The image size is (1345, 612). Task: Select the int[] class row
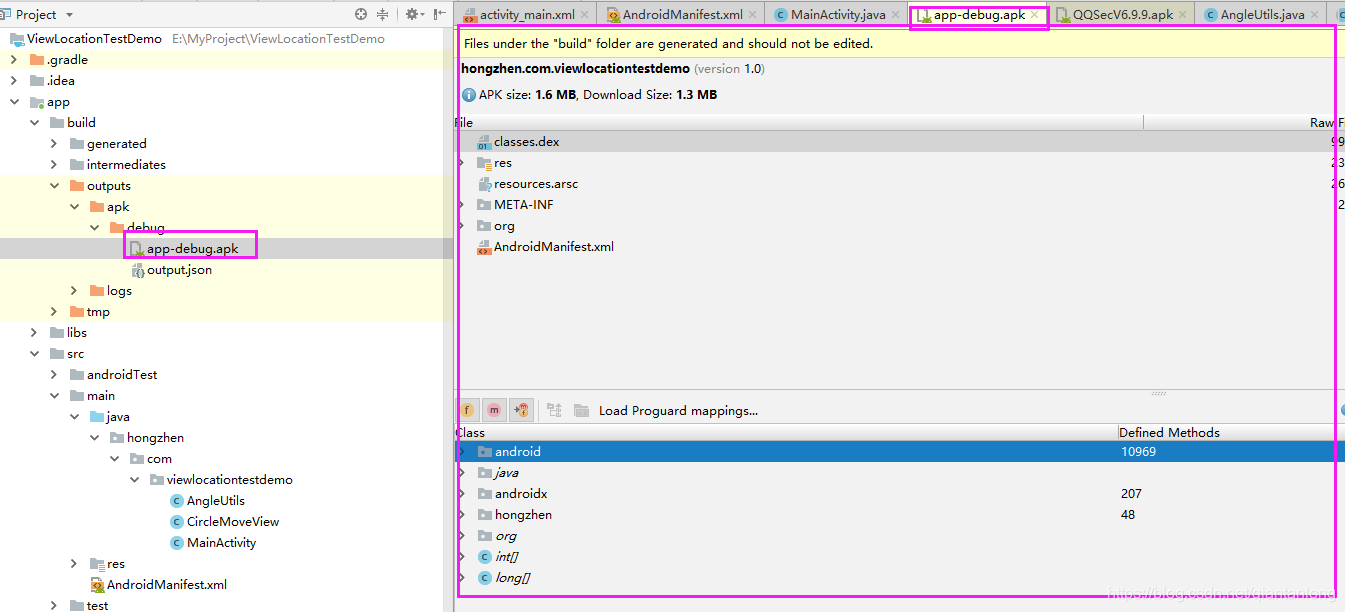click(x=897, y=557)
